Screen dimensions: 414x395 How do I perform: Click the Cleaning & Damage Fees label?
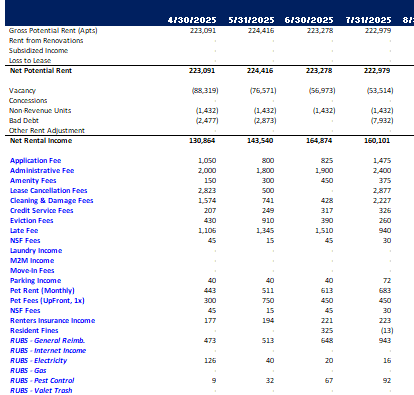coord(51,201)
